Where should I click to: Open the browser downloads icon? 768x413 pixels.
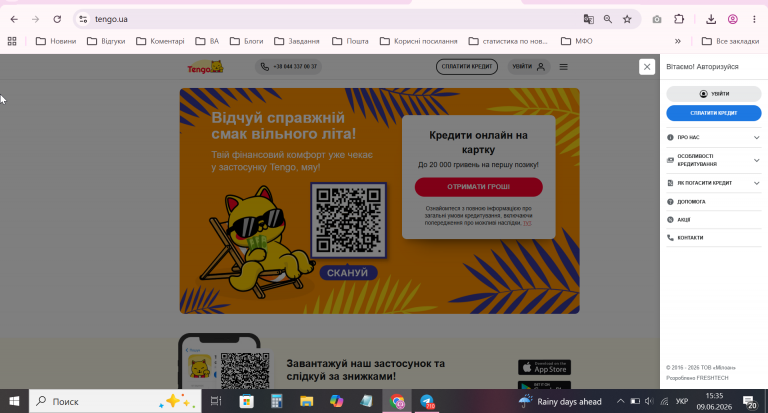711,19
